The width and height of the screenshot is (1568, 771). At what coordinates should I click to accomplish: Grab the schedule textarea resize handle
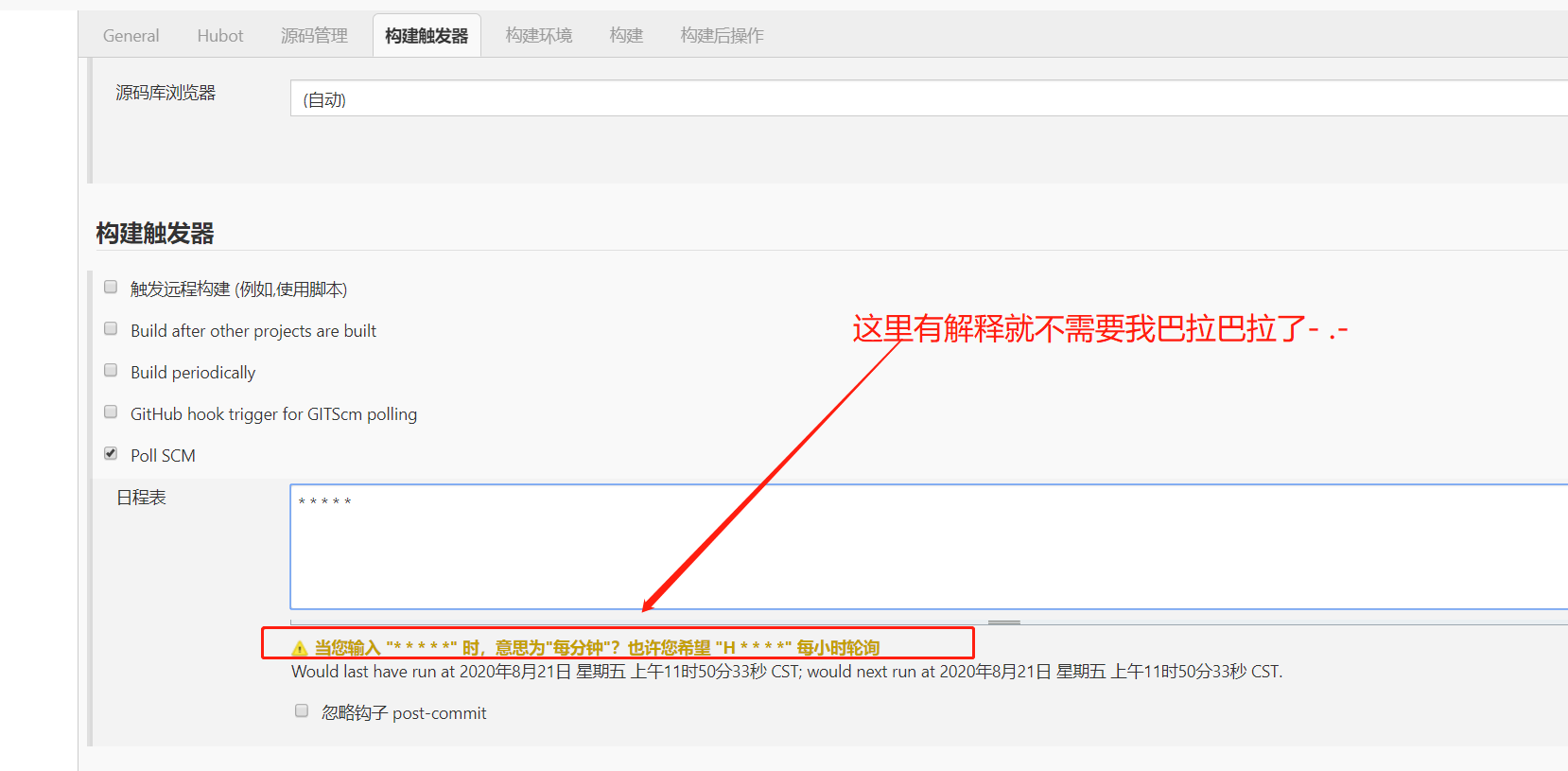[x=1004, y=622]
